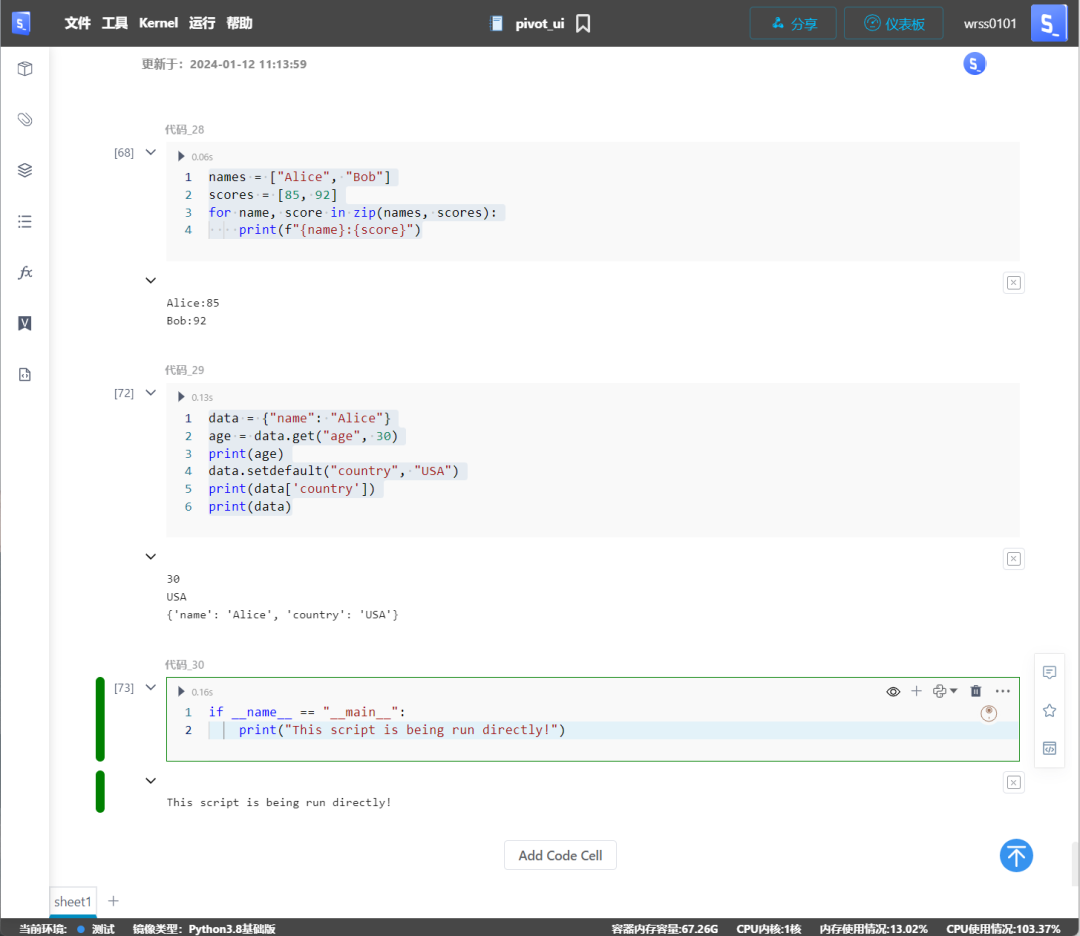Screen dimensions: 1080x936
Task: Open the 文件 menu
Action: 77,23
